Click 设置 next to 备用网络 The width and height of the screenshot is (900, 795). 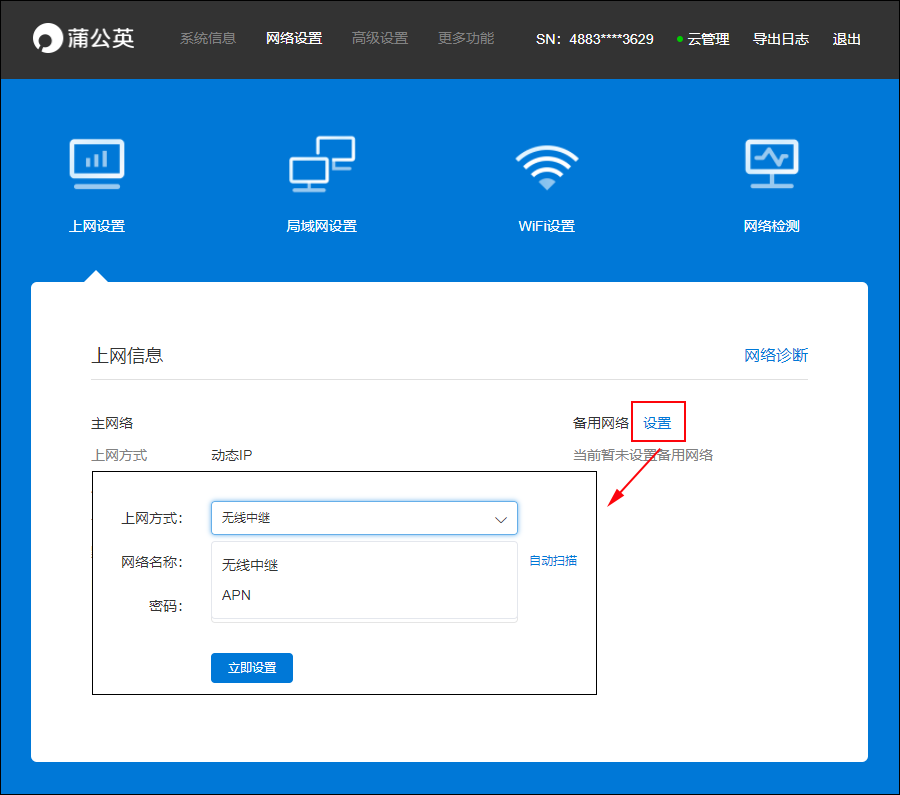[657, 423]
